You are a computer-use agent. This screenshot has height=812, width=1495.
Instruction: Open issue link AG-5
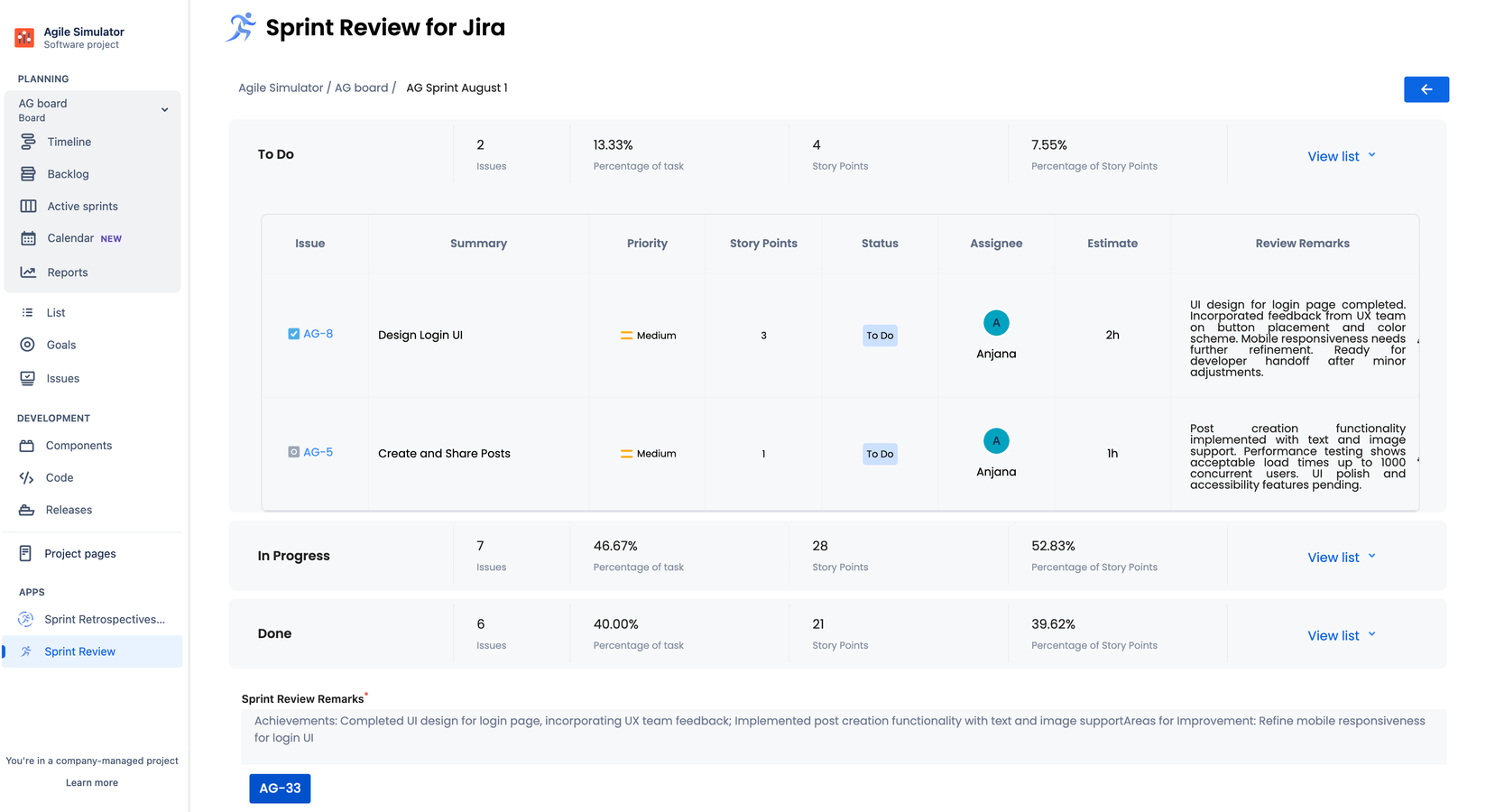(318, 452)
